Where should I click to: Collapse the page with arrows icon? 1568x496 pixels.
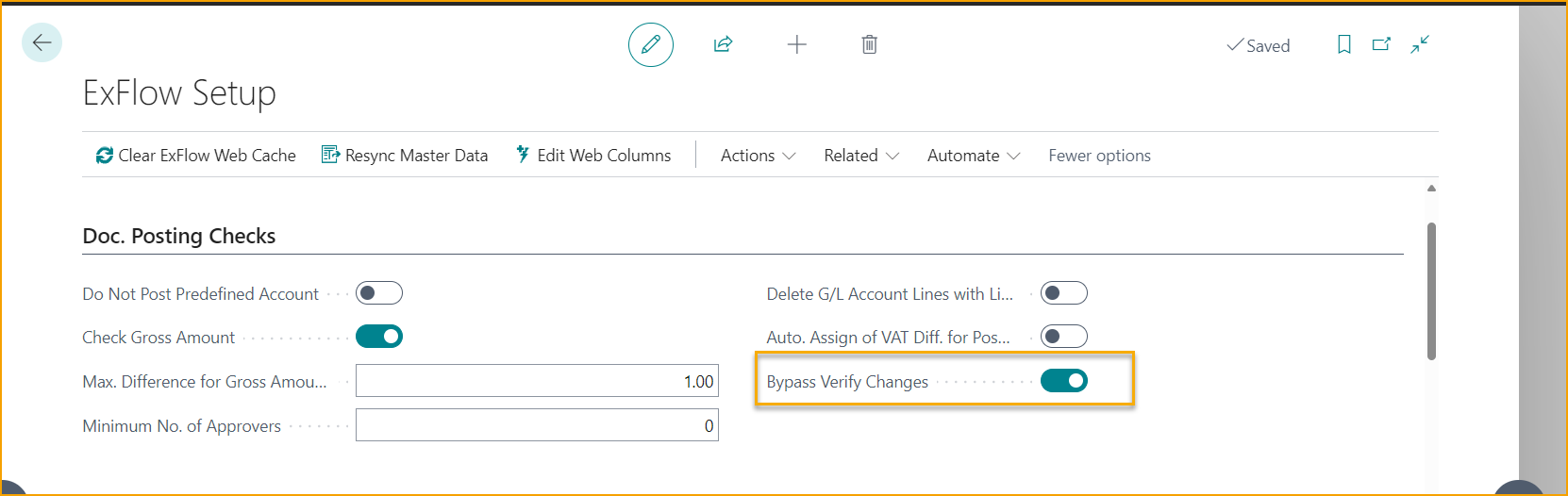pyautogui.click(x=1420, y=44)
